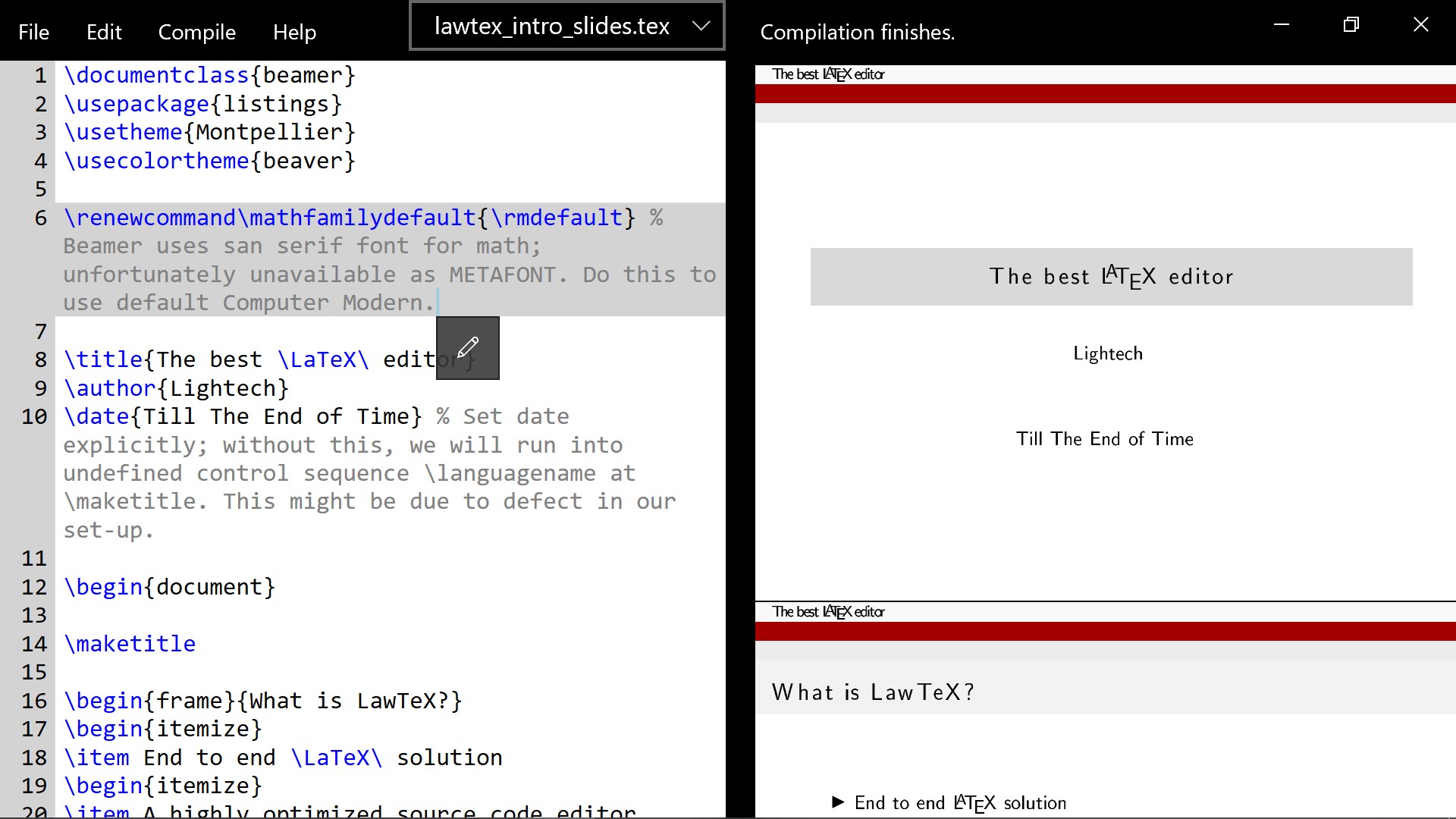Click the dropdown chevron arrow
The image size is (1456, 819).
[701, 27]
